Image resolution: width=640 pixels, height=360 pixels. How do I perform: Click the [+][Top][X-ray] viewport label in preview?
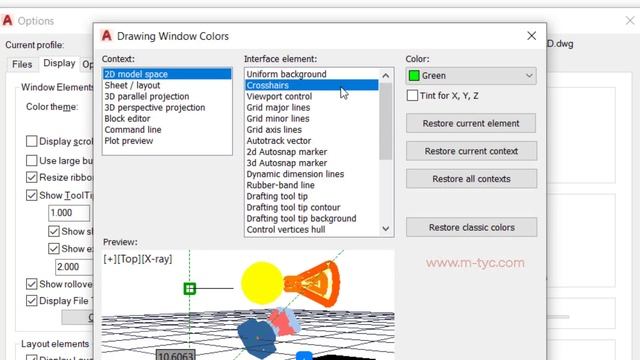point(138,259)
